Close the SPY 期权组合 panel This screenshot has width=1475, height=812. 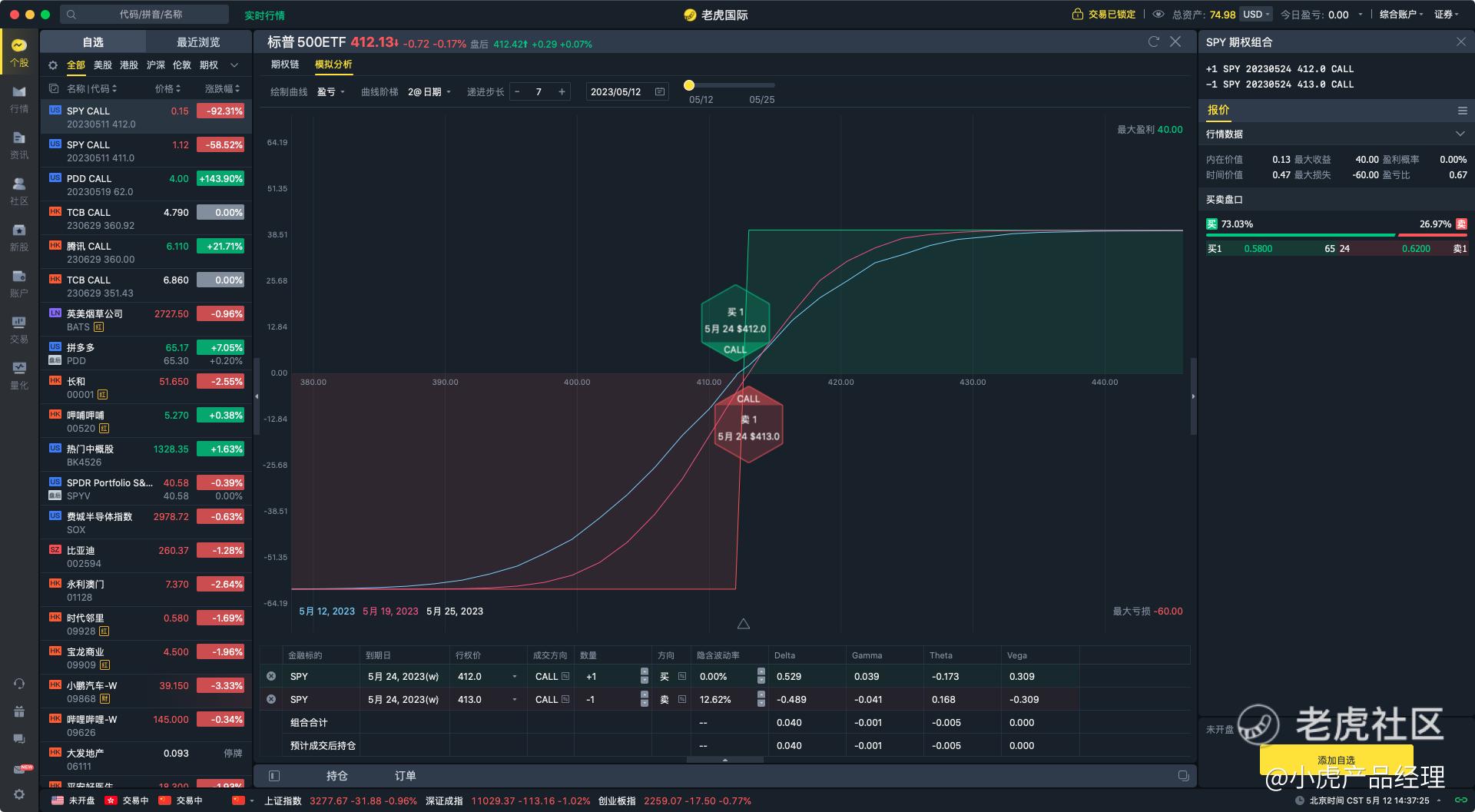[1461, 41]
